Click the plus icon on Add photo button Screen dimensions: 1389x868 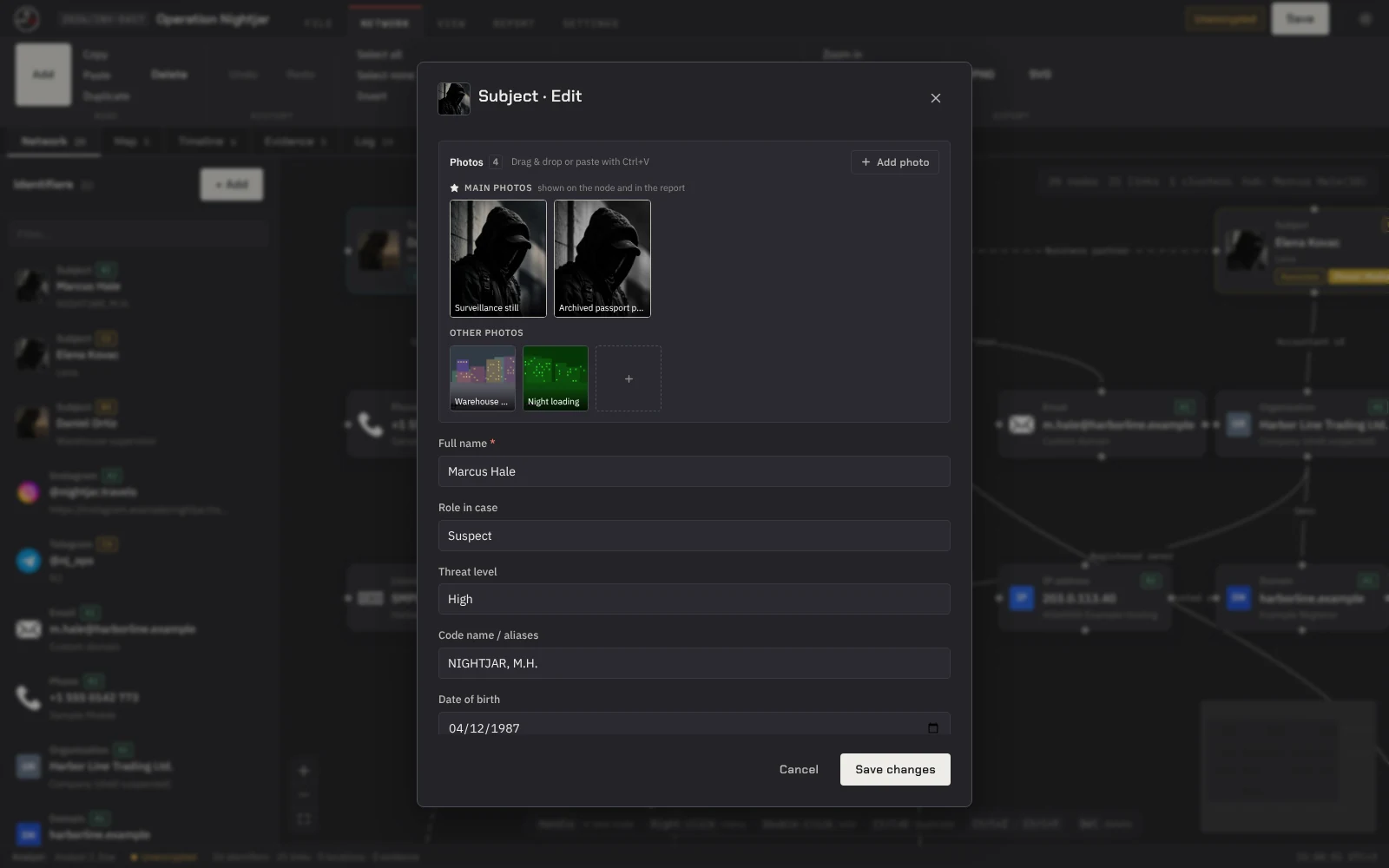click(x=866, y=162)
